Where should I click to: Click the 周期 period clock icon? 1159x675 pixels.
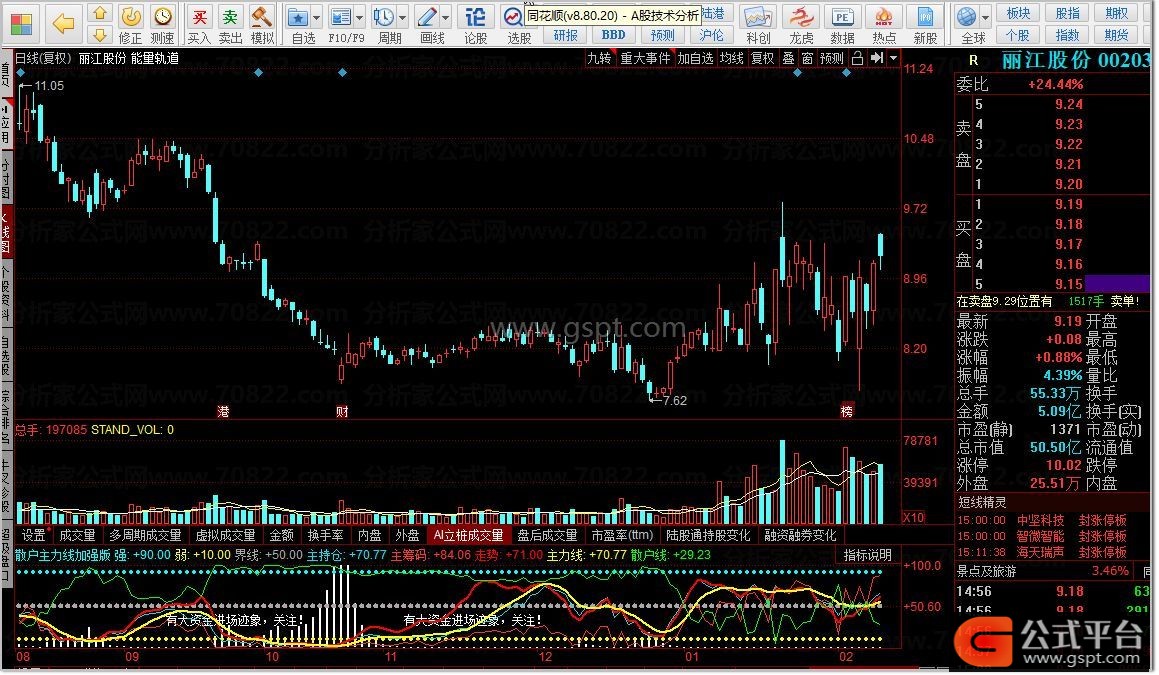point(384,17)
